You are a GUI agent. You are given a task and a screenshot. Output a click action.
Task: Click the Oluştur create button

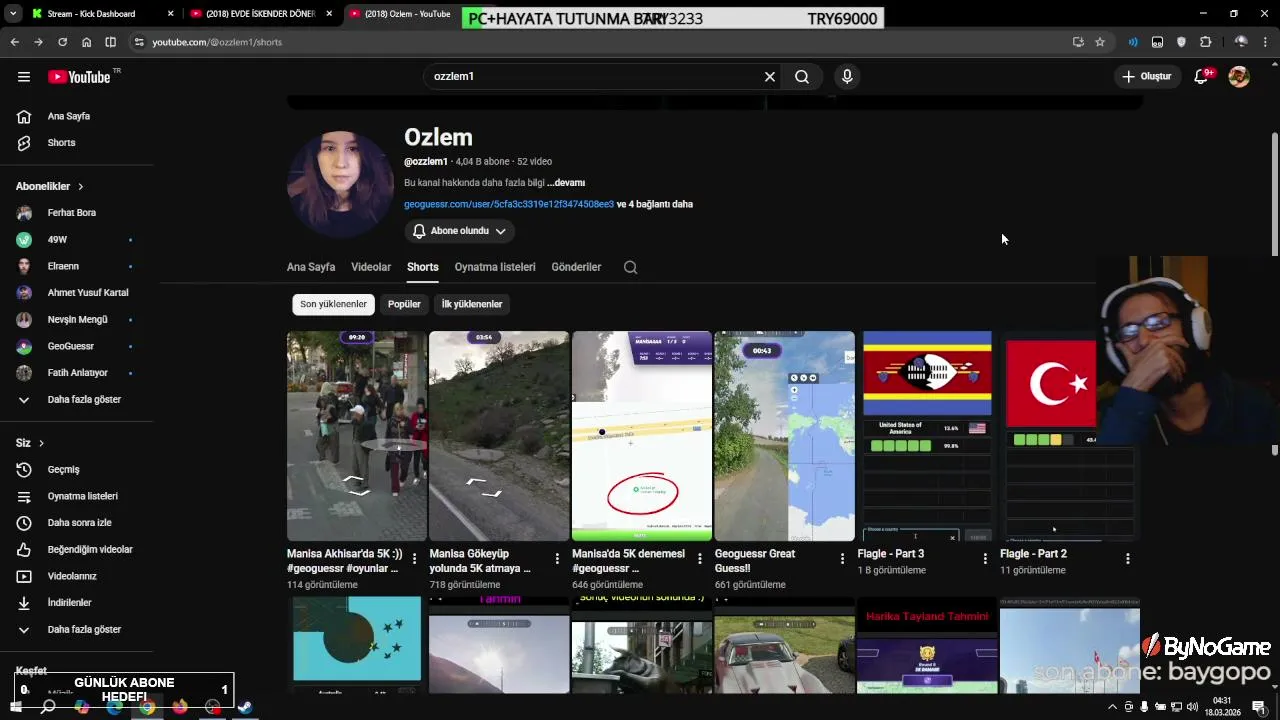tap(1146, 77)
